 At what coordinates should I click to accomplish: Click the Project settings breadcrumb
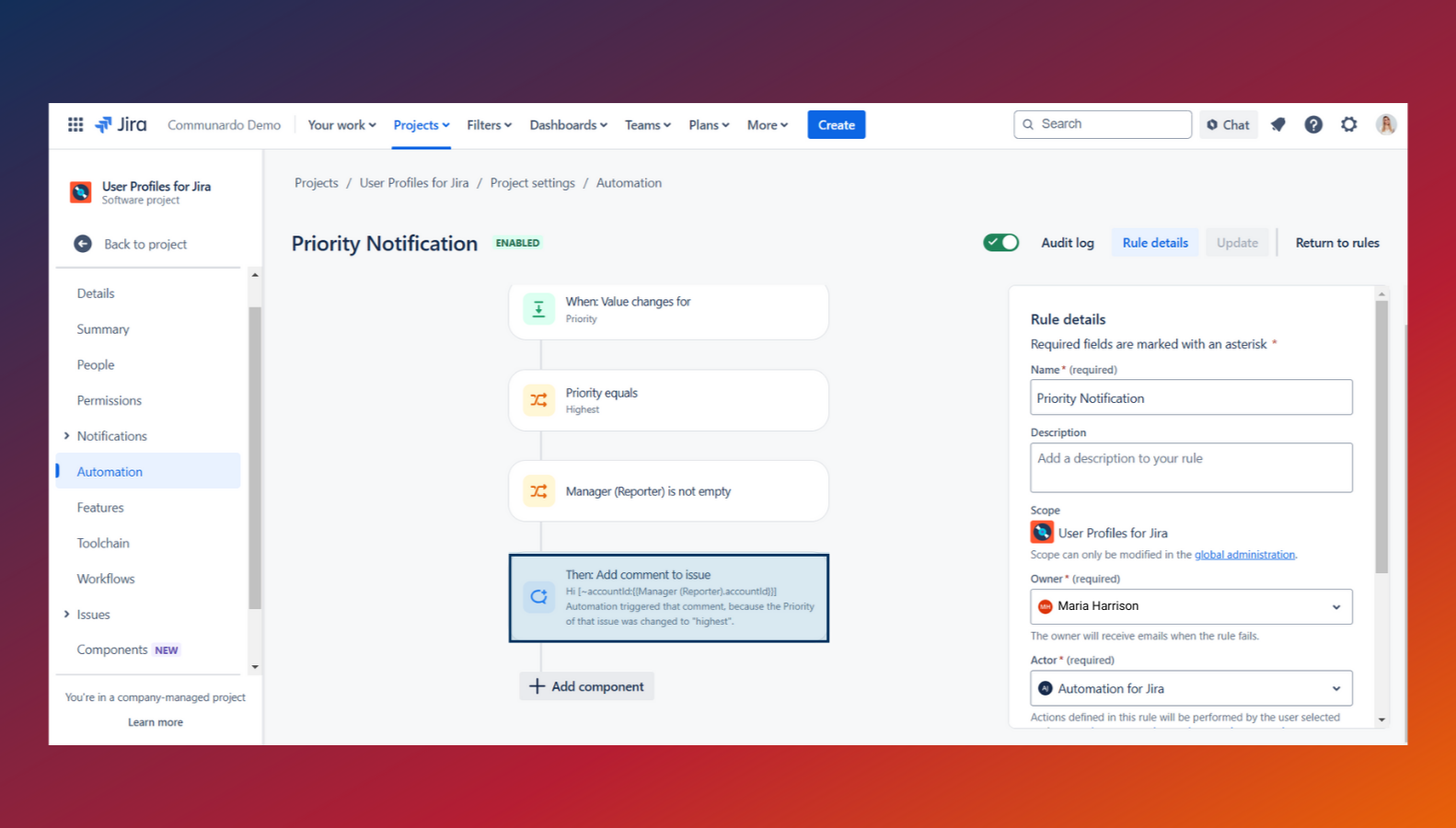pos(533,183)
